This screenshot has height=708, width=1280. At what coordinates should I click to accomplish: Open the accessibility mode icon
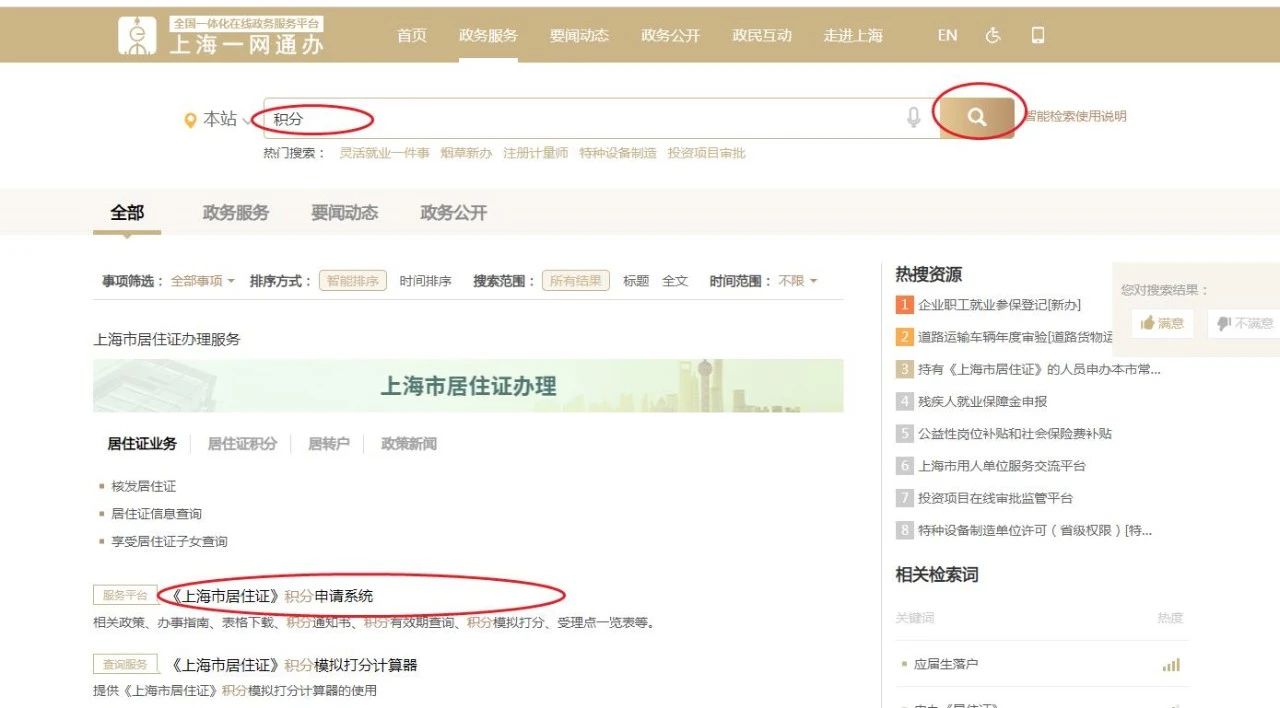(x=993, y=36)
